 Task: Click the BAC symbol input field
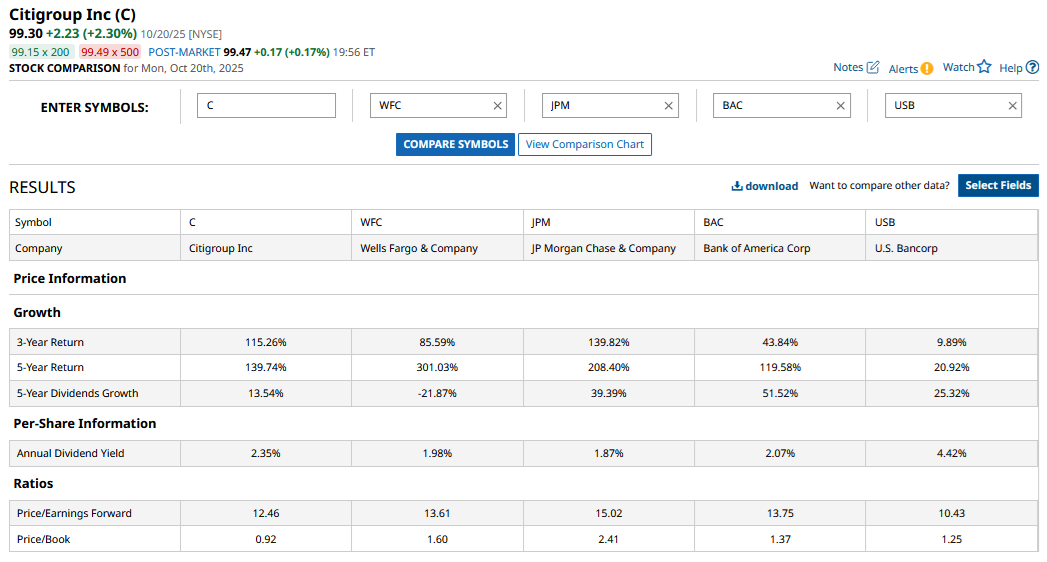click(774, 106)
